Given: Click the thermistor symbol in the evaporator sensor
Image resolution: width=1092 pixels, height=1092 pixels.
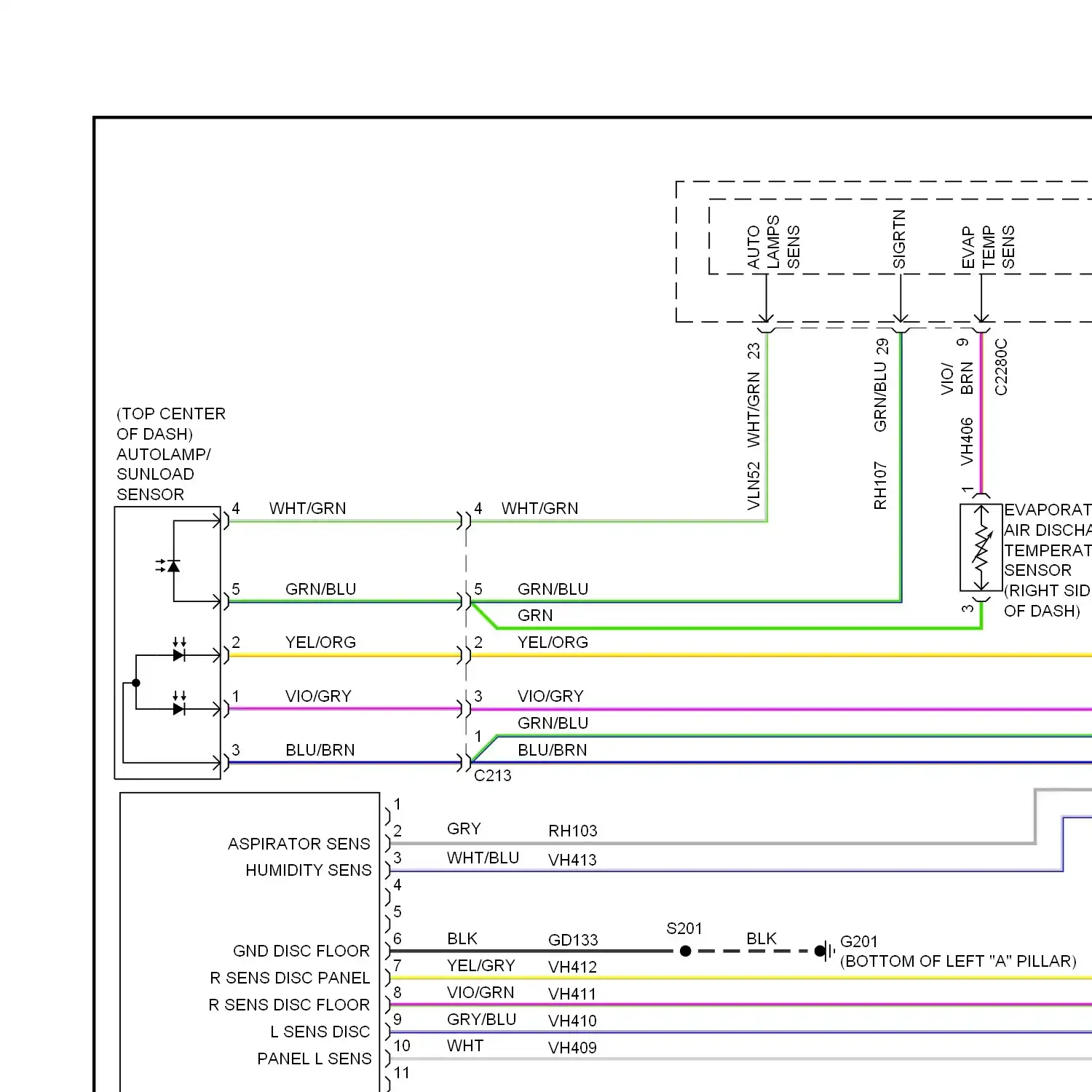Looking at the screenshot, I should pos(981,549).
